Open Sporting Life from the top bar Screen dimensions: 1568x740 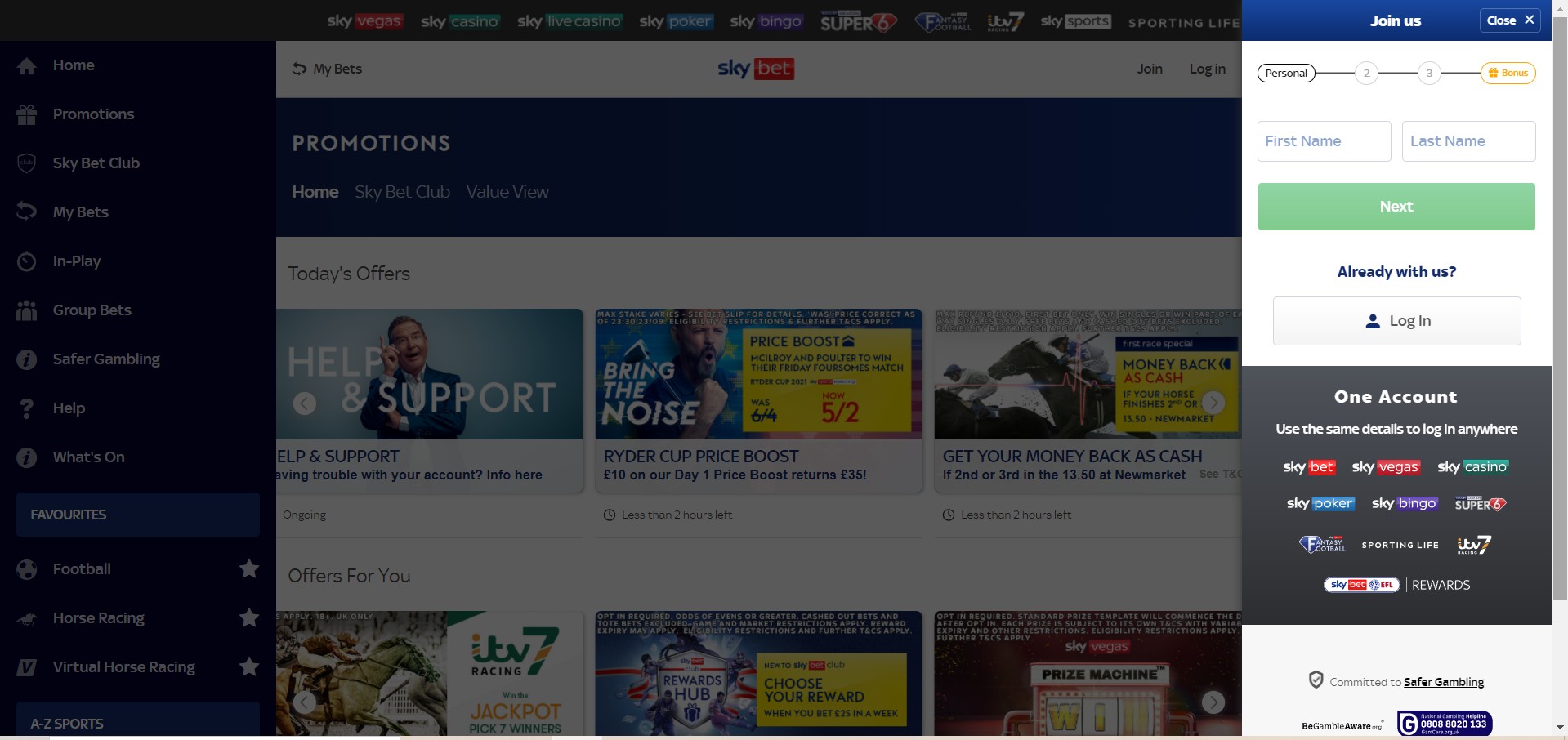[x=1183, y=23]
